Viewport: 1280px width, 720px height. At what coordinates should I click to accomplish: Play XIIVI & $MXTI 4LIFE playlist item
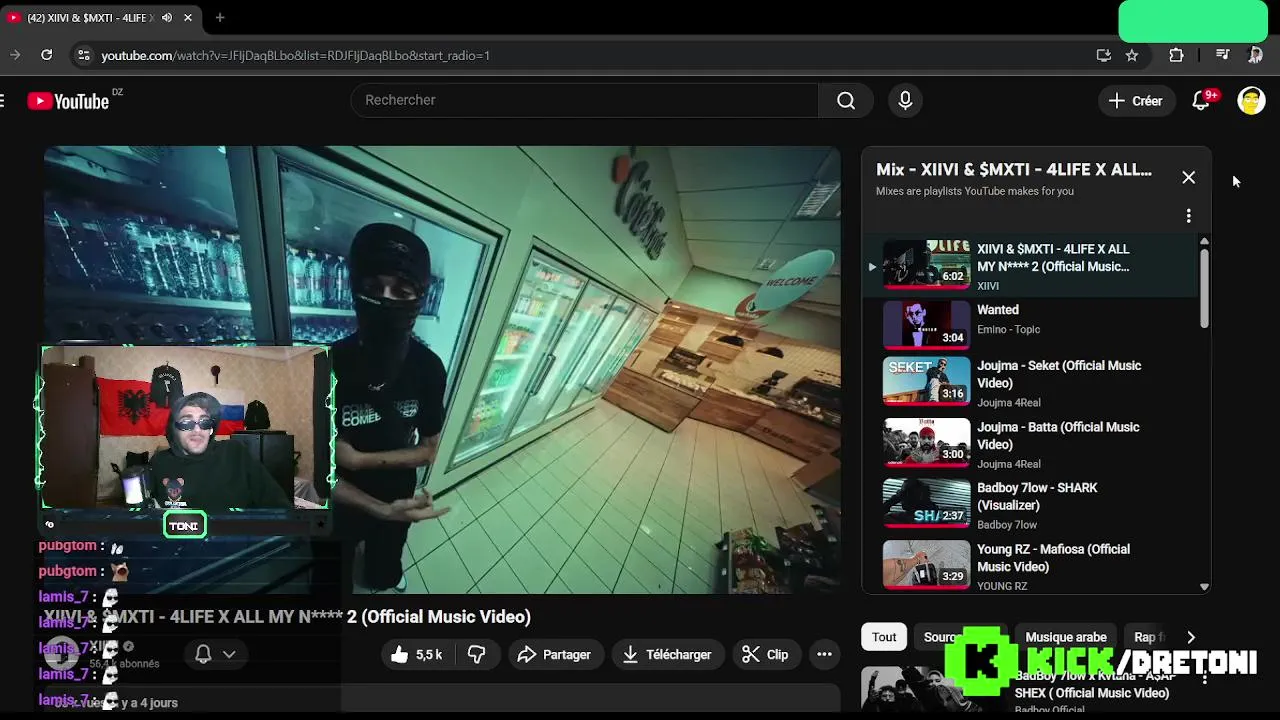pyautogui.click(x=1030, y=265)
